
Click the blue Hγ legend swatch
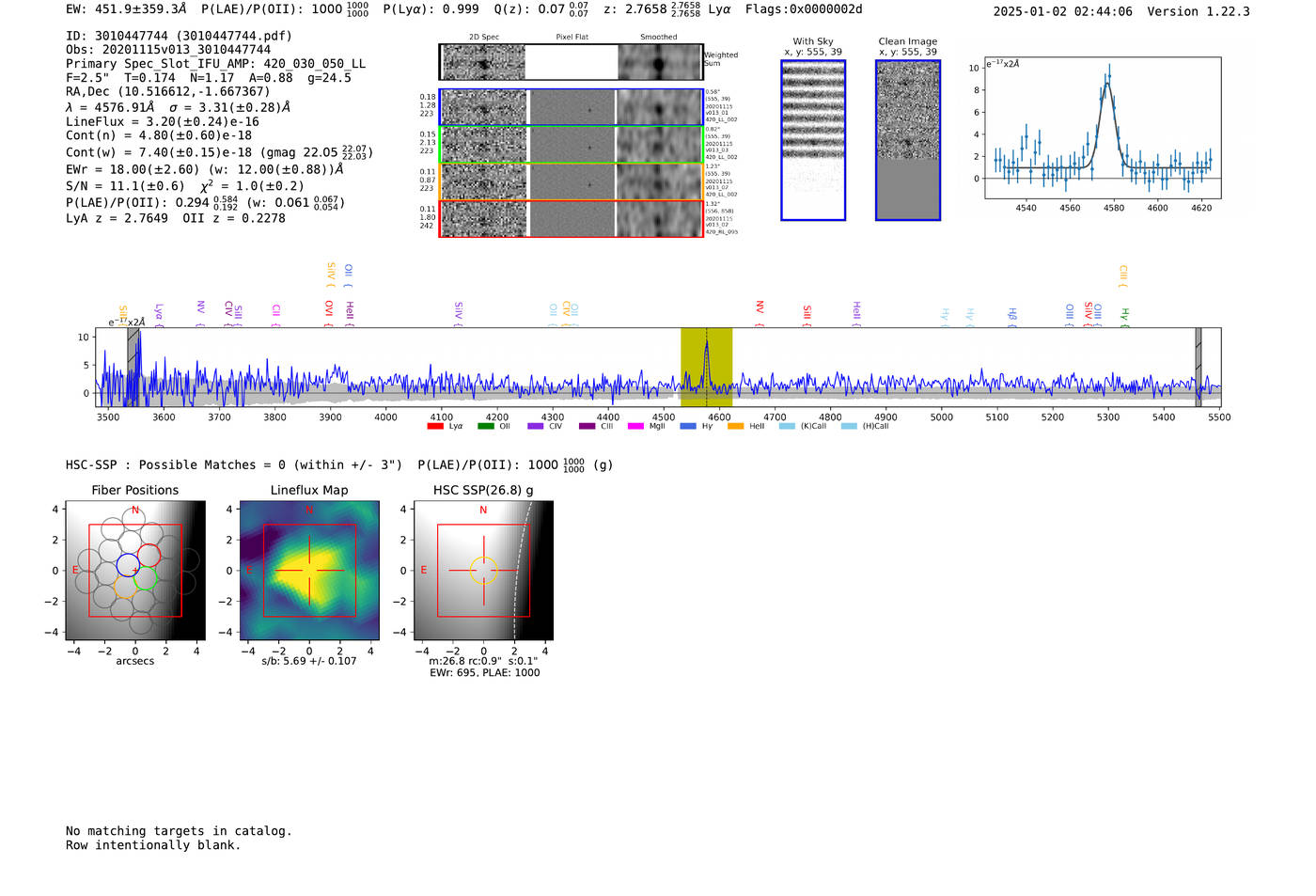point(688,427)
